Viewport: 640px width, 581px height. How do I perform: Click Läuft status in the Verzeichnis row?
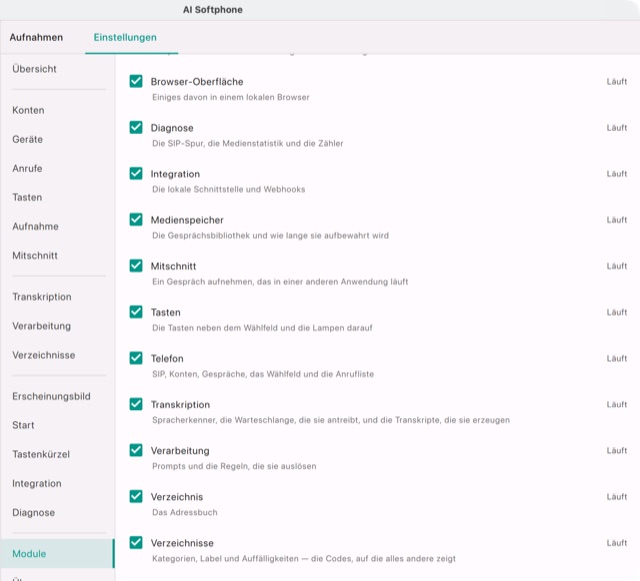617,497
